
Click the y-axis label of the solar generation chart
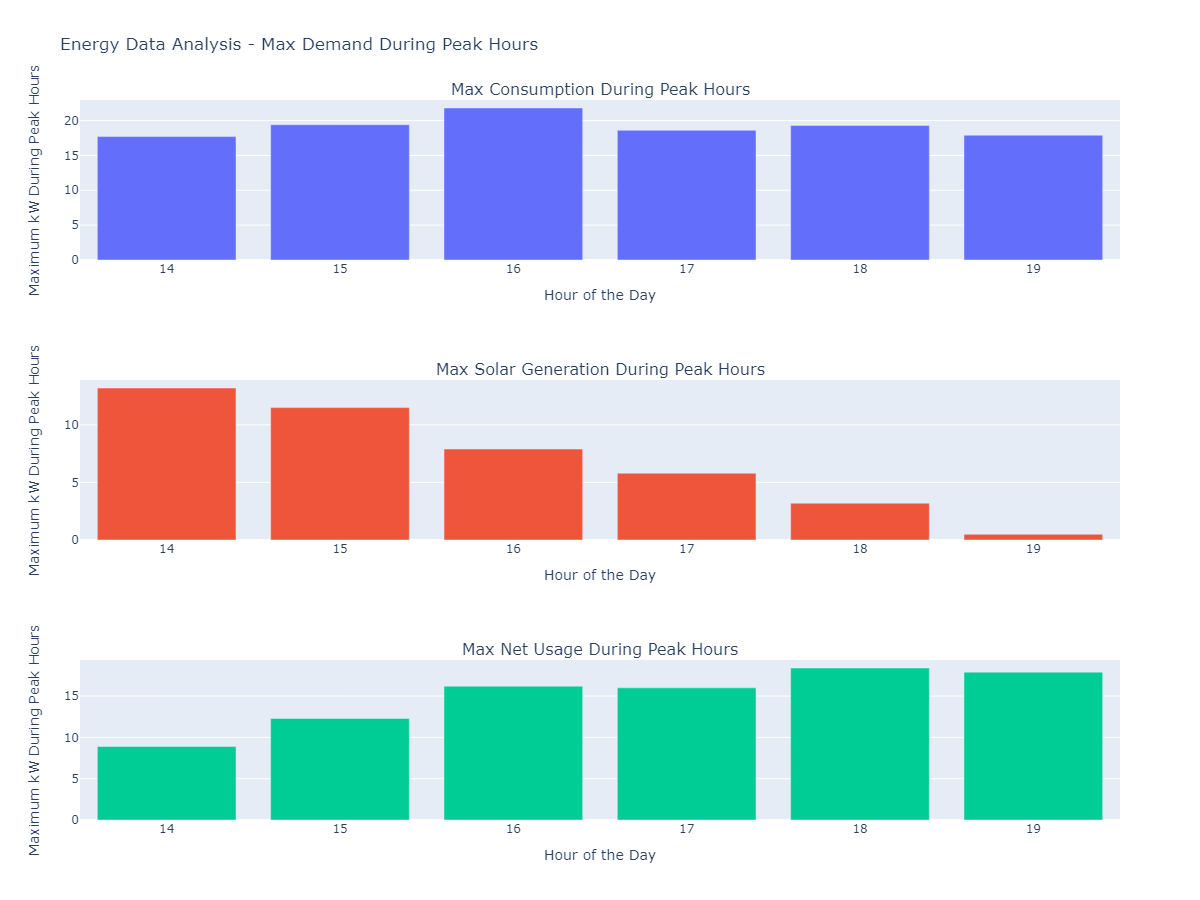pyautogui.click(x=35, y=460)
